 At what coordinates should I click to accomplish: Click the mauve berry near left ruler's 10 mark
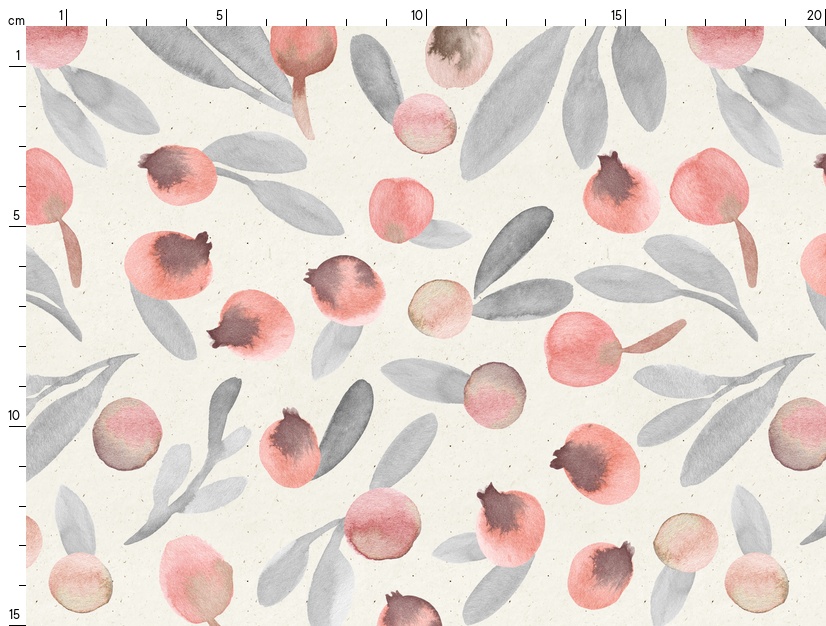(x=127, y=433)
